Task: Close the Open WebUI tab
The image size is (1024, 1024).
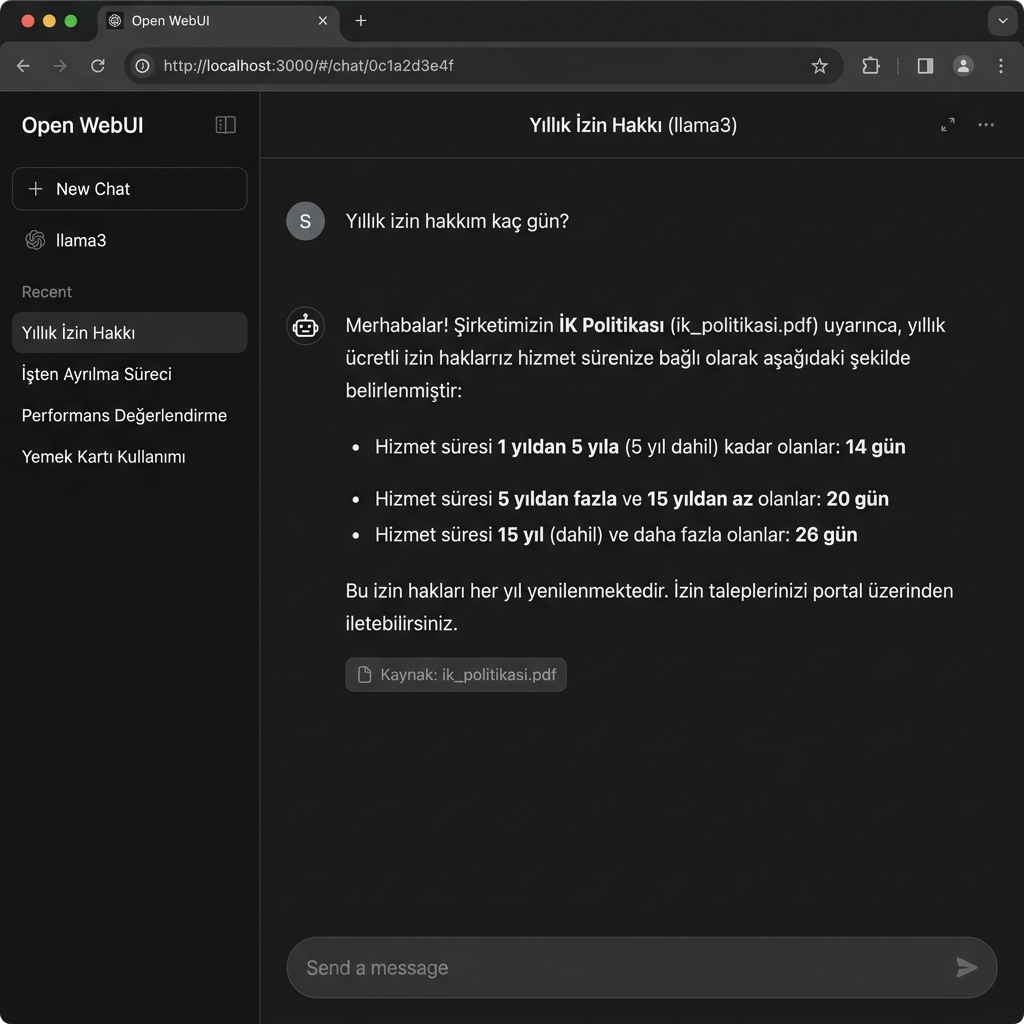Action: click(x=323, y=21)
